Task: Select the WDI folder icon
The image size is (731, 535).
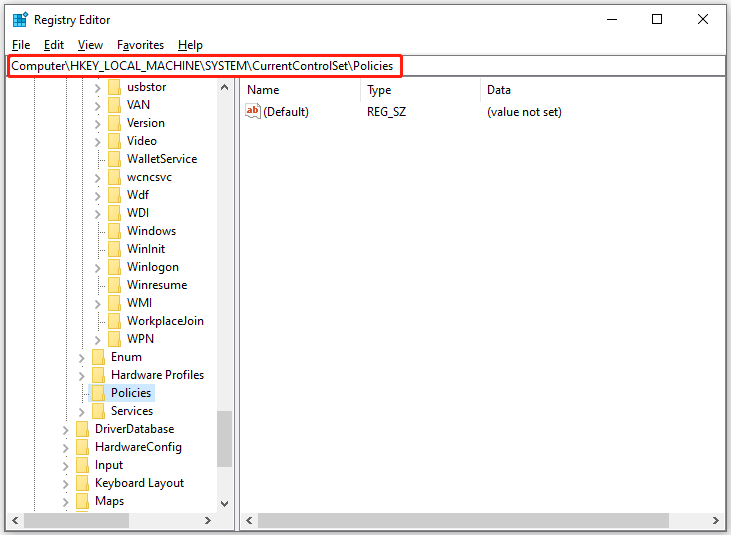Action: pyautogui.click(x=114, y=213)
